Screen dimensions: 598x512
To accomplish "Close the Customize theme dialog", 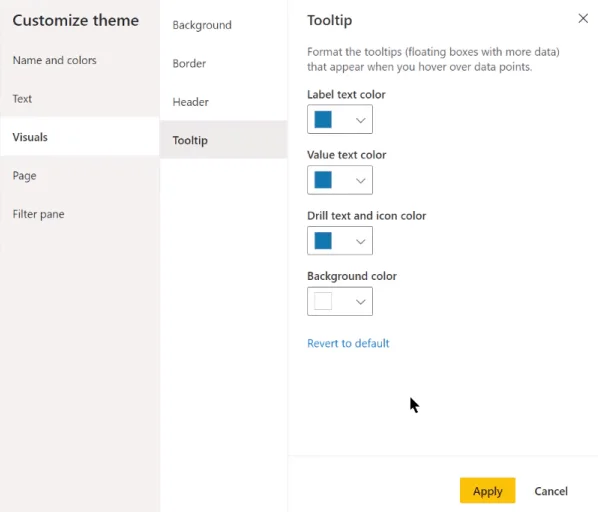I will 583,18.
